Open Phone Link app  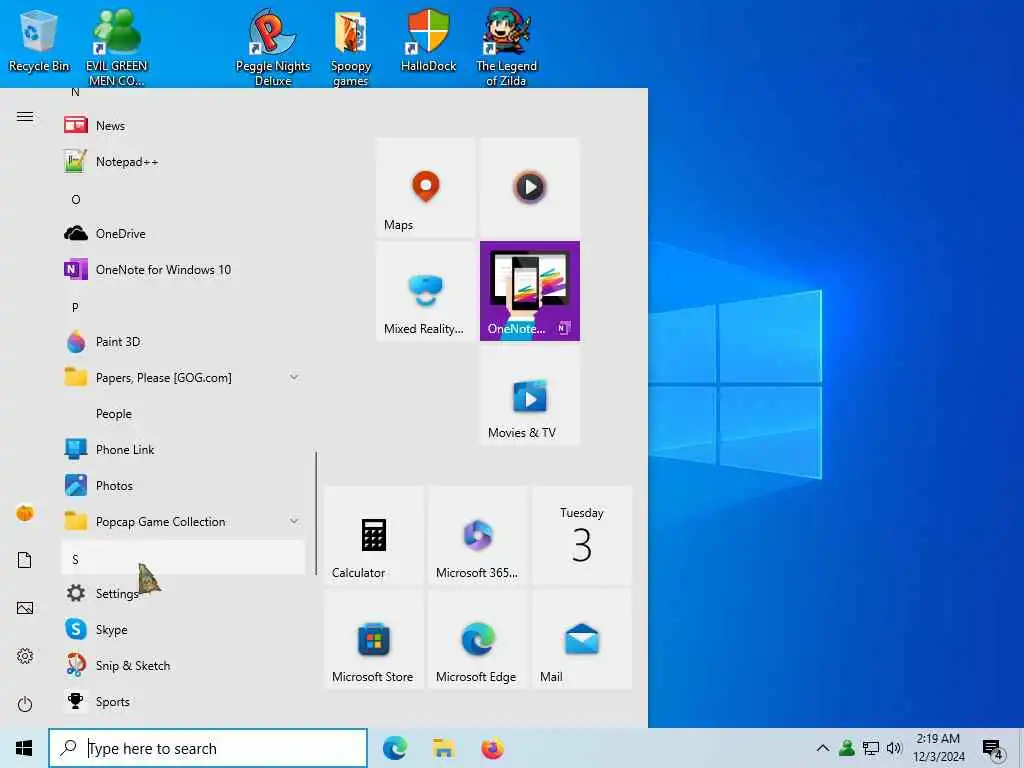click(183, 449)
